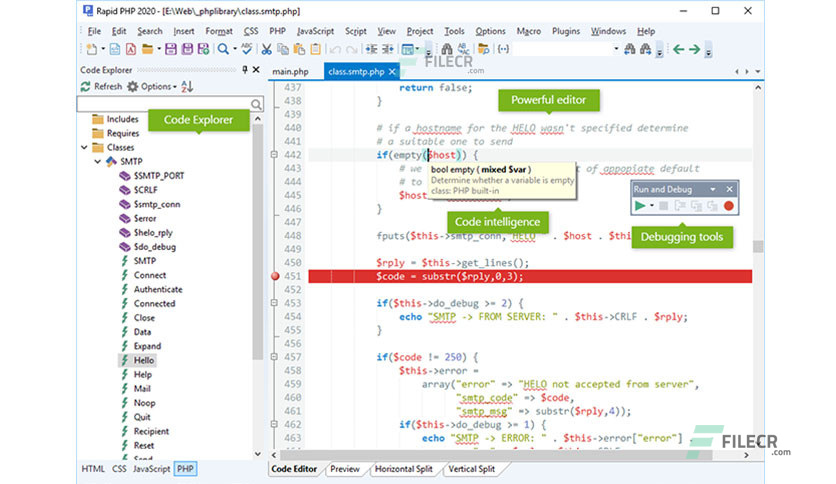Click the AB-AC Replace icon
Screen dimensions: 836x484
click(463, 50)
